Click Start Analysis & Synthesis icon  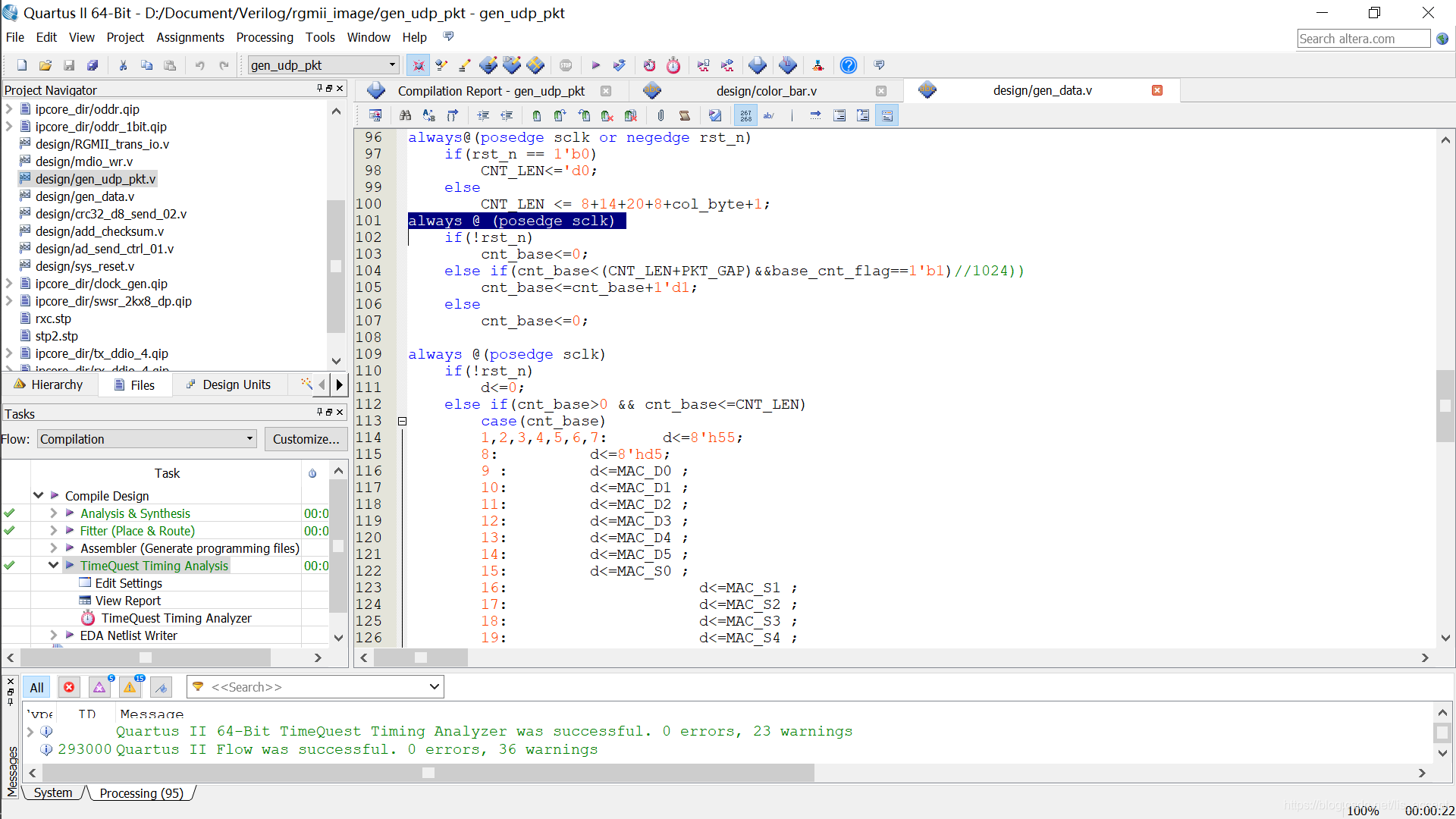tap(620, 65)
